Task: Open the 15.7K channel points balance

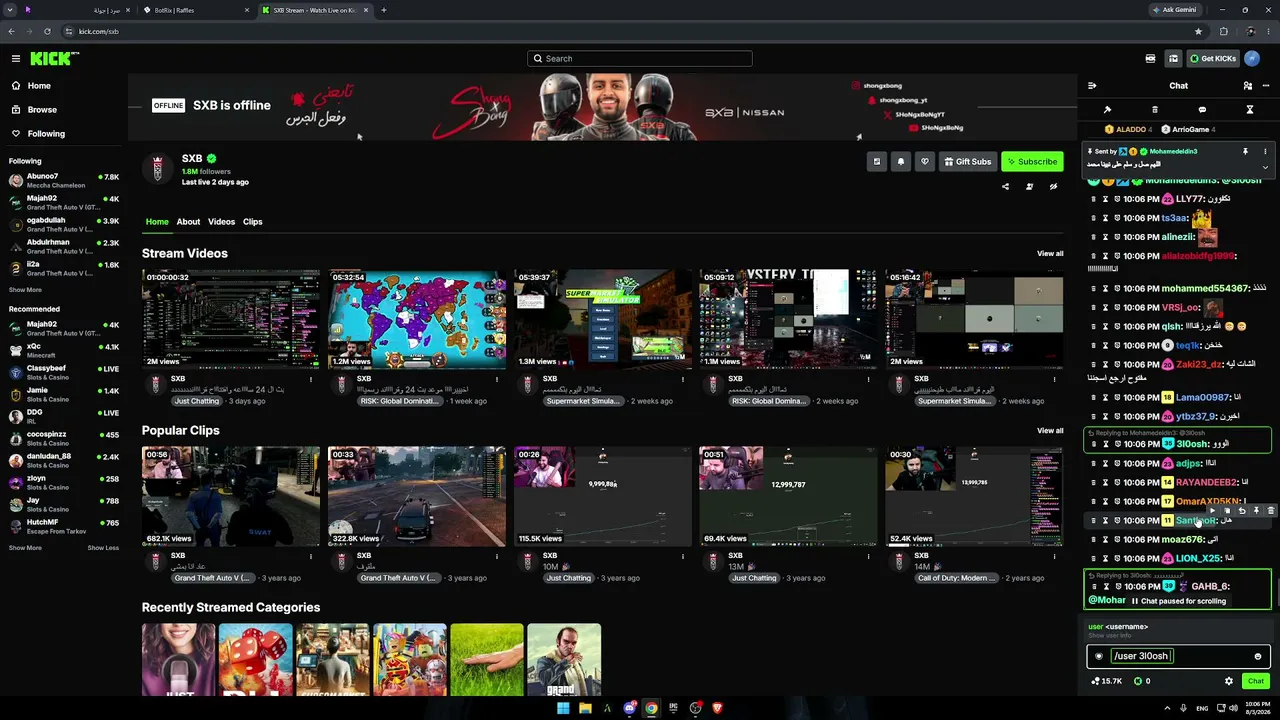Action: point(1107,681)
